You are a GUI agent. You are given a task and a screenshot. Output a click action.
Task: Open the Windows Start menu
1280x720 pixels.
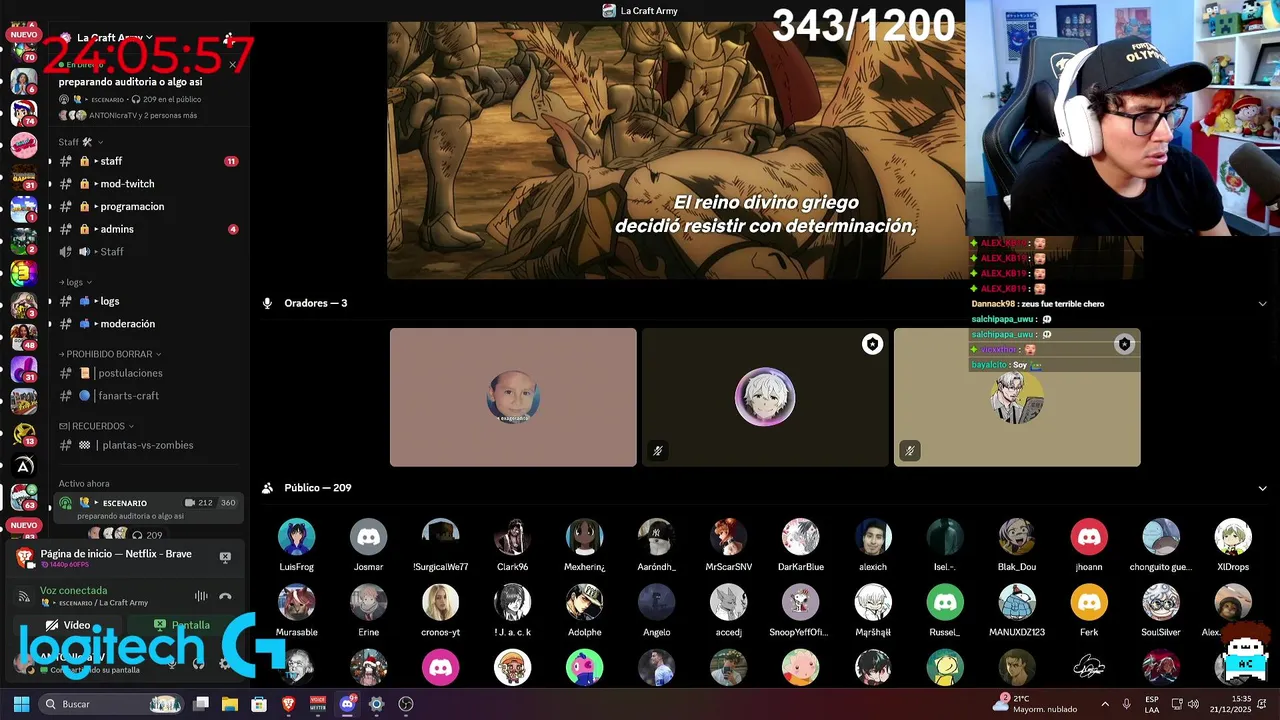coord(21,704)
